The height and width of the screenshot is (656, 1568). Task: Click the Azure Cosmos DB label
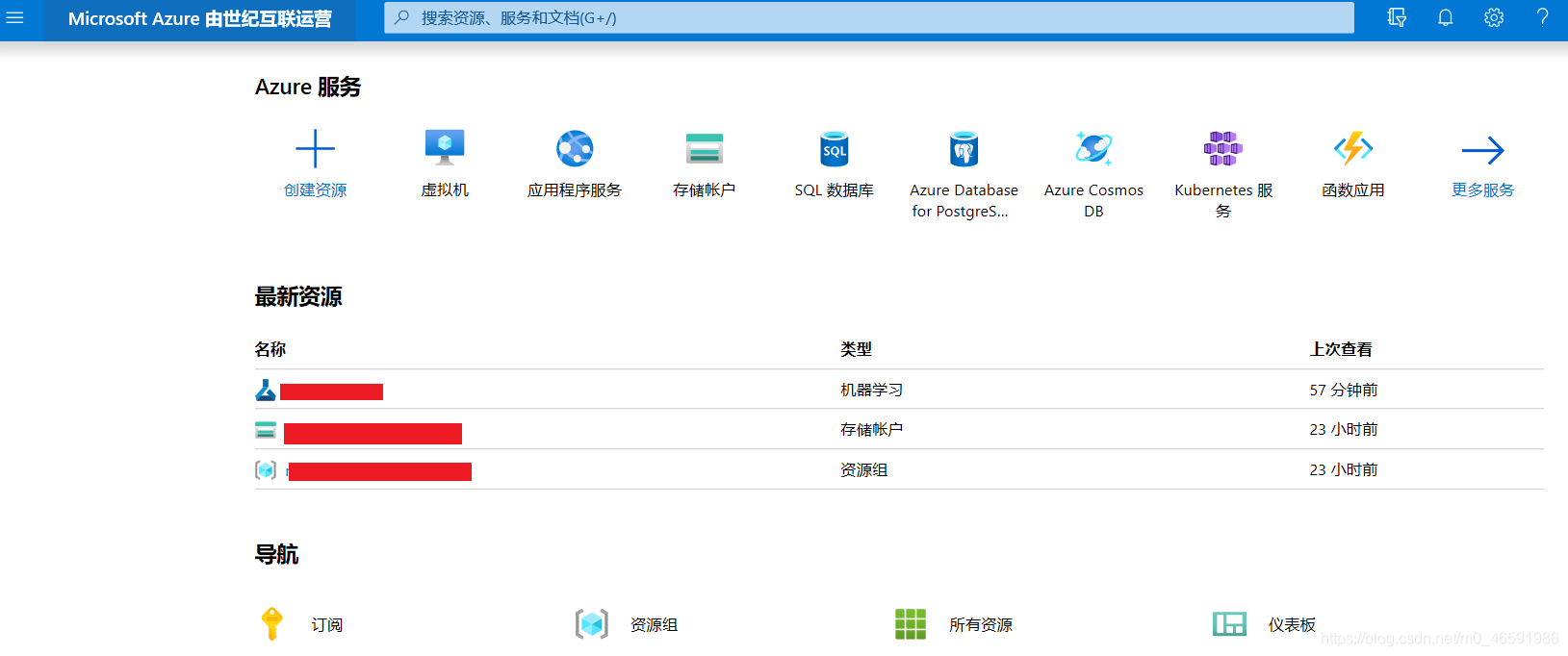pos(1093,200)
